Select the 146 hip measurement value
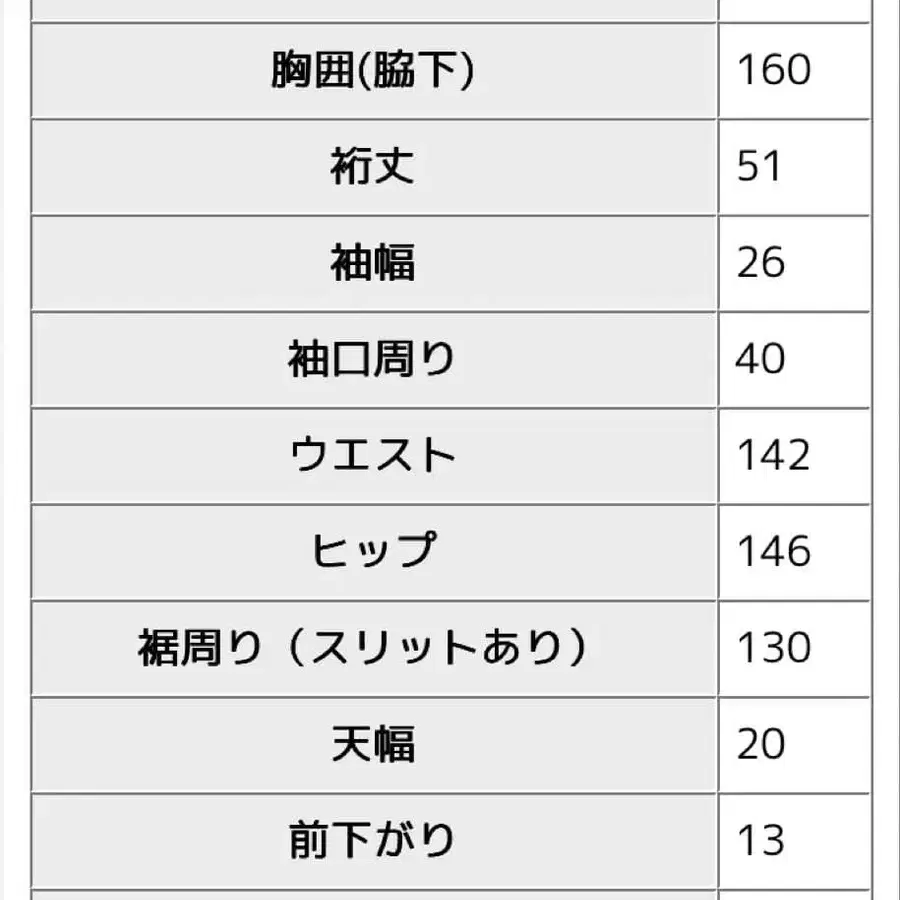 click(773, 551)
